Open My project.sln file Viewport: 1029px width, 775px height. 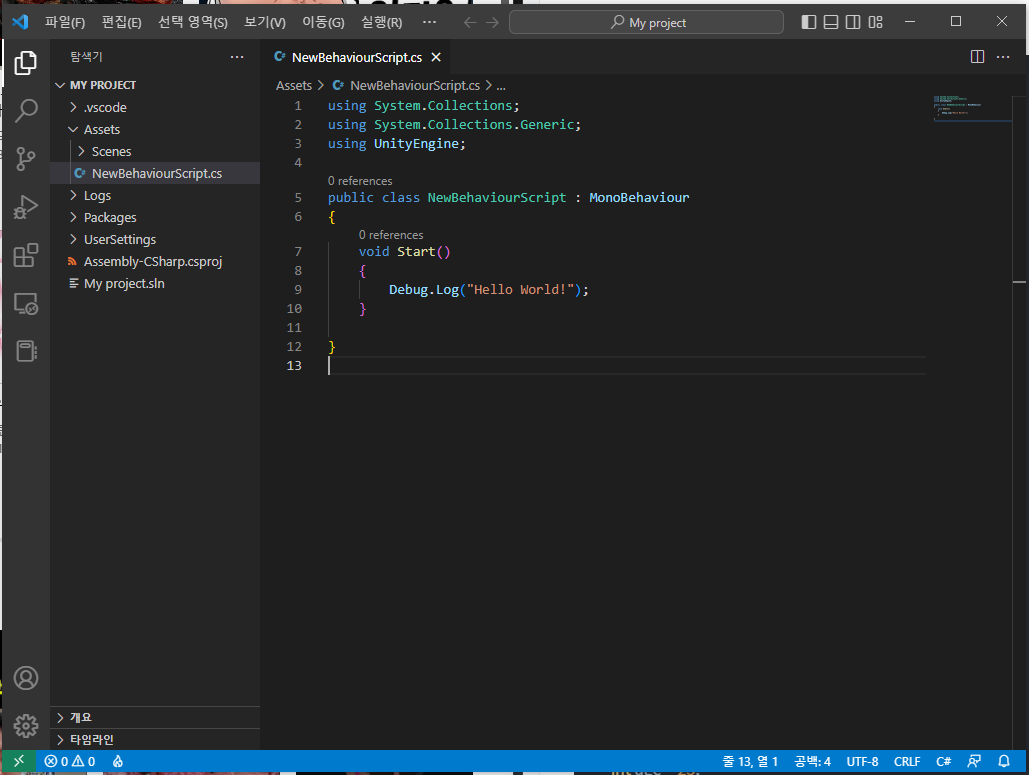click(155, 283)
